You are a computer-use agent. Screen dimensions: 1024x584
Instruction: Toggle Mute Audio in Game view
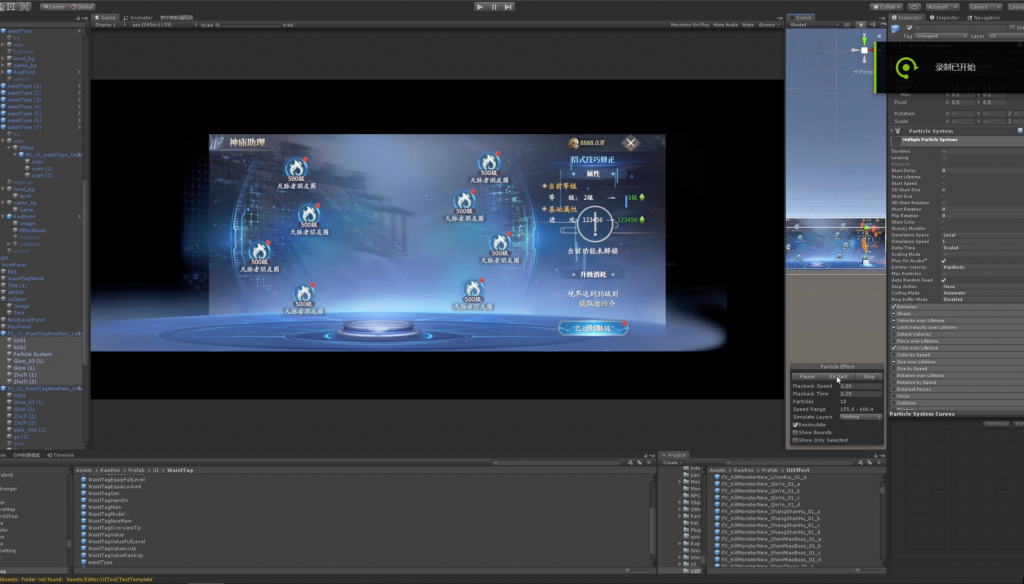(726, 25)
